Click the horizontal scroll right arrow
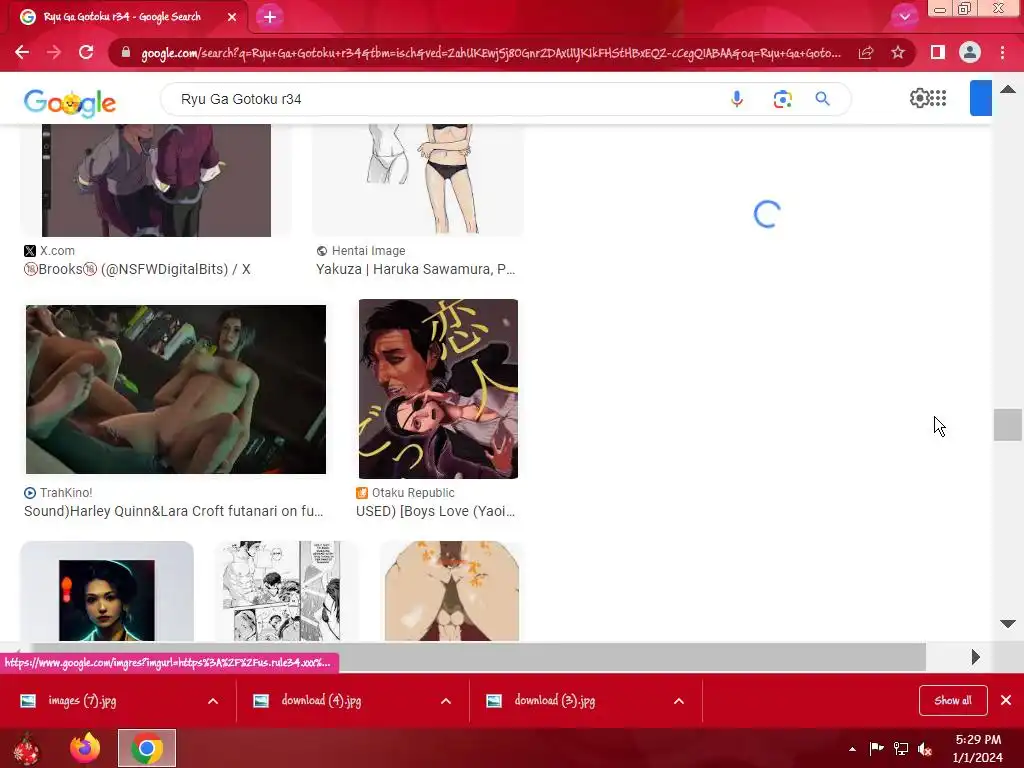 pos(976,657)
